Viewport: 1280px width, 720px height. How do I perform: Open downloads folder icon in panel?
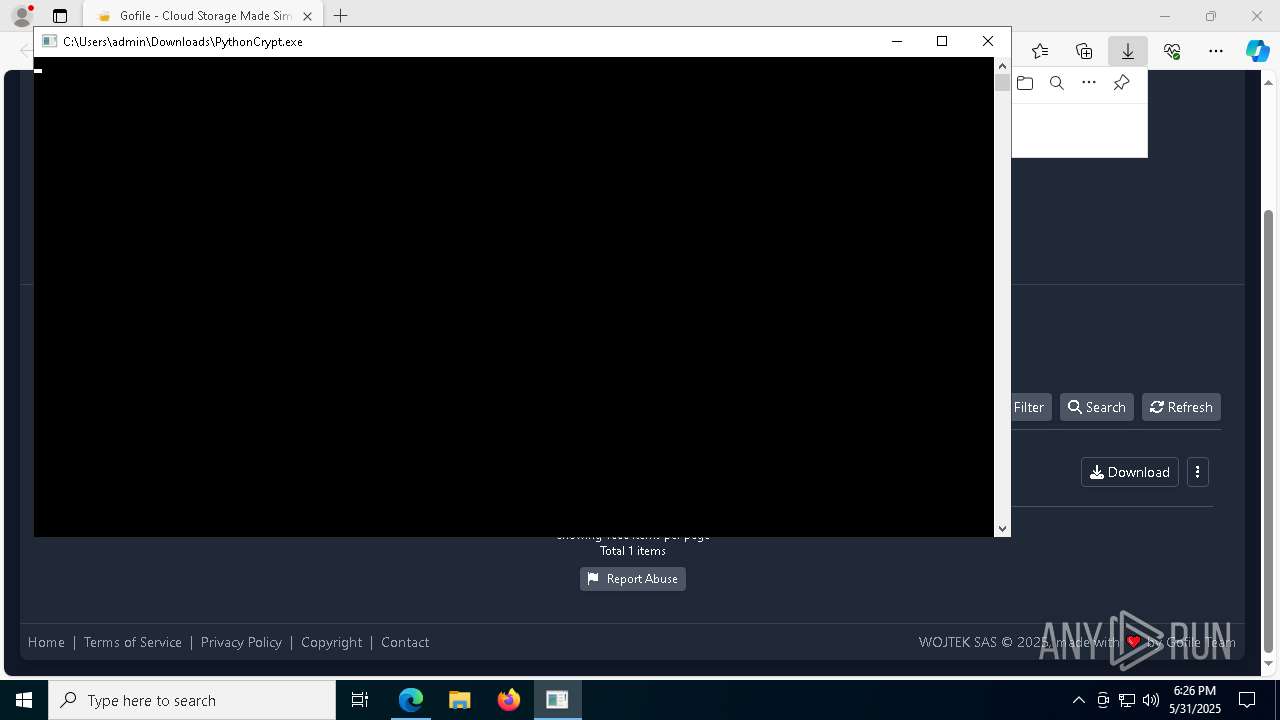(1025, 83)
